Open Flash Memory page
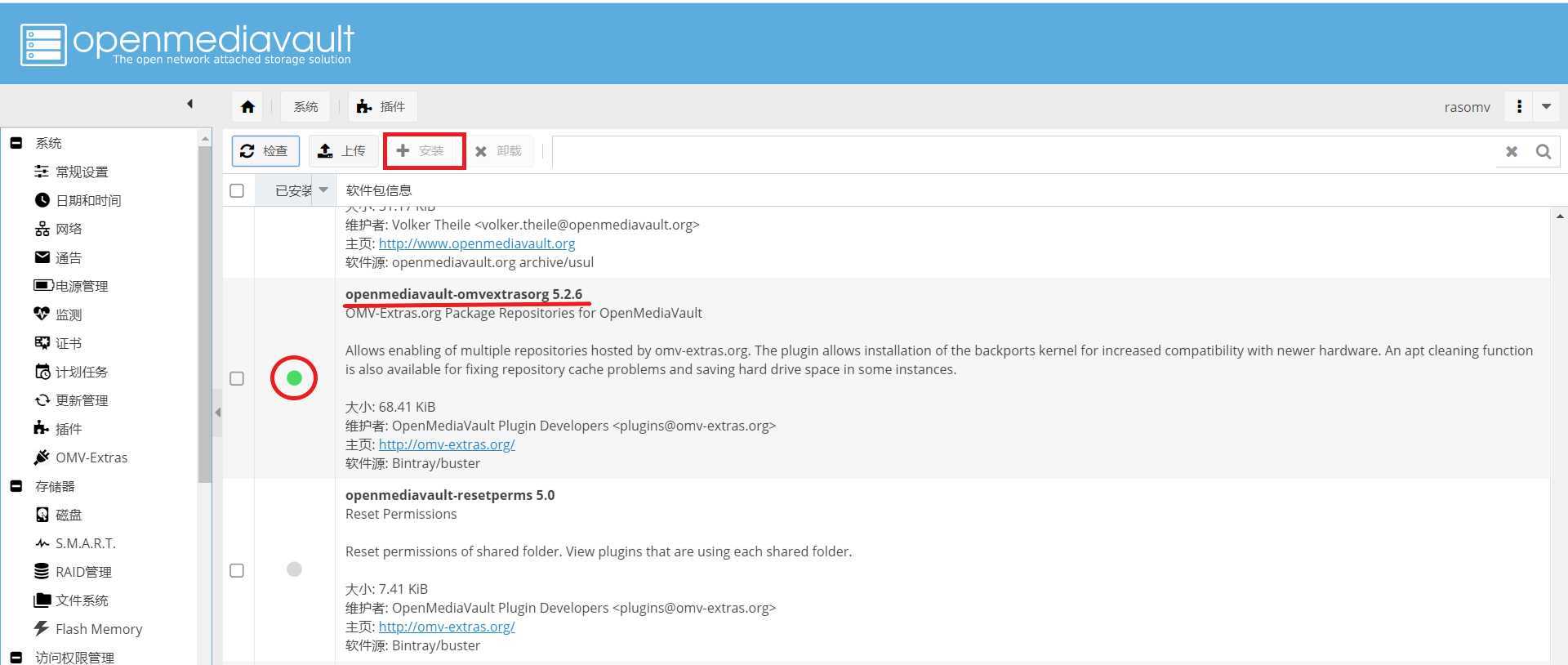 click(99, 629)
